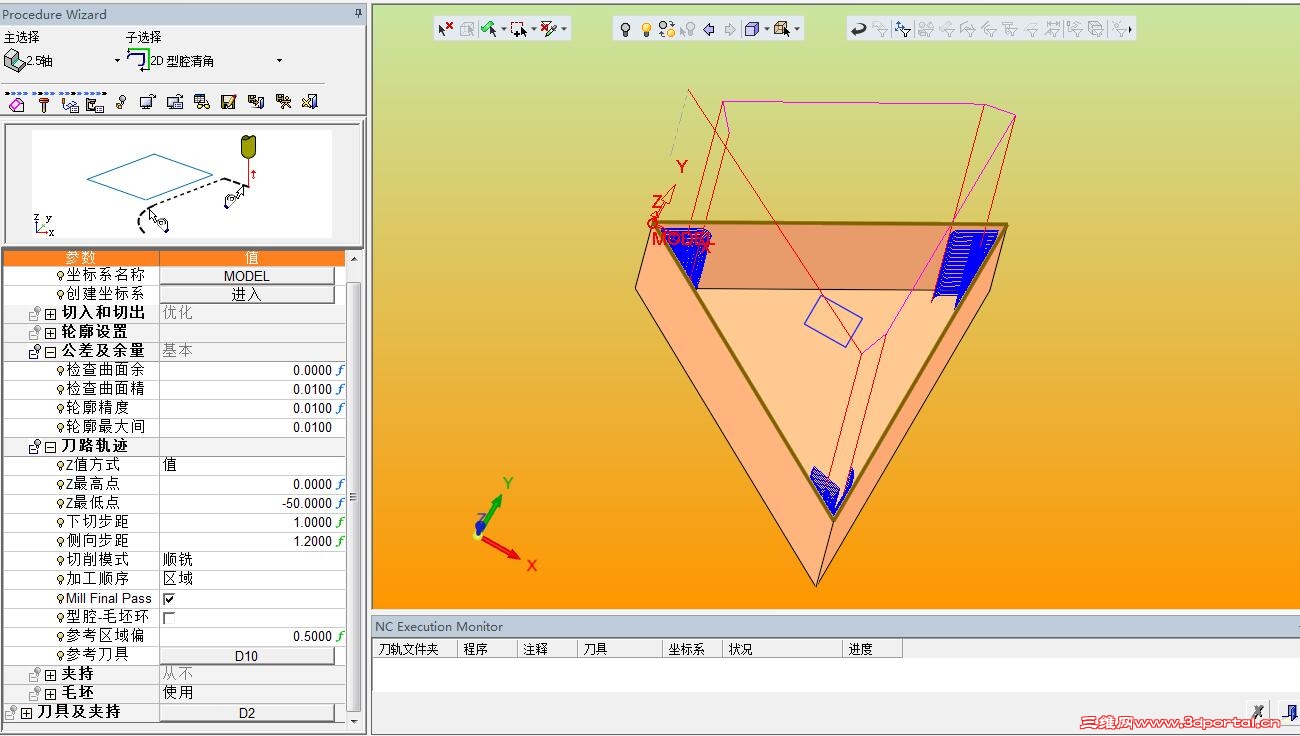The width and height of the screenshot is (1300, 736).
Task: Click the 刀具 column header
Action: pos(622,649)
